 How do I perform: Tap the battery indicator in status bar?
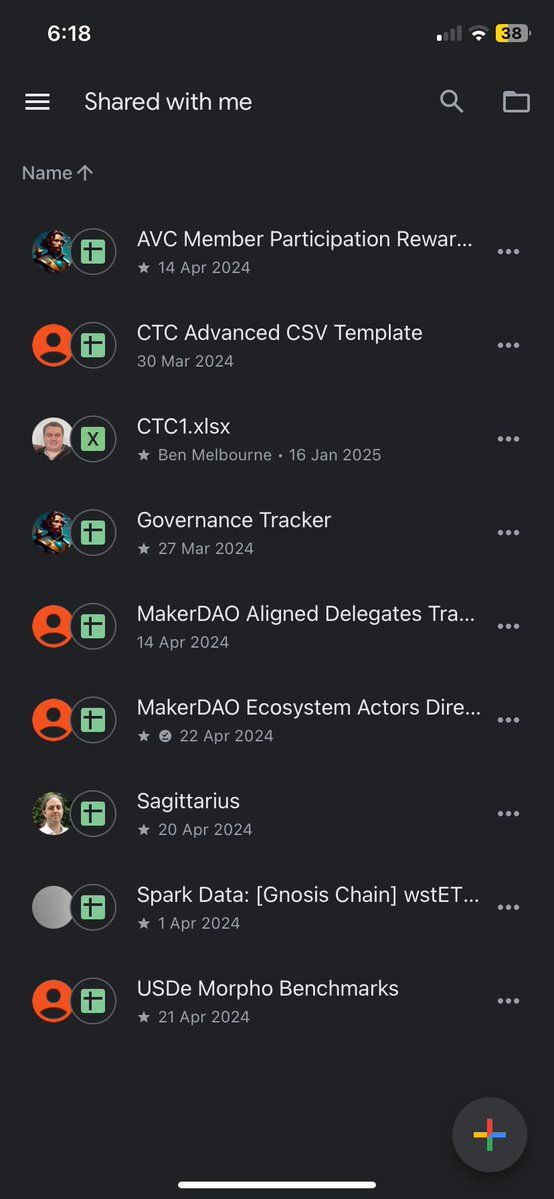pos(513,34)
